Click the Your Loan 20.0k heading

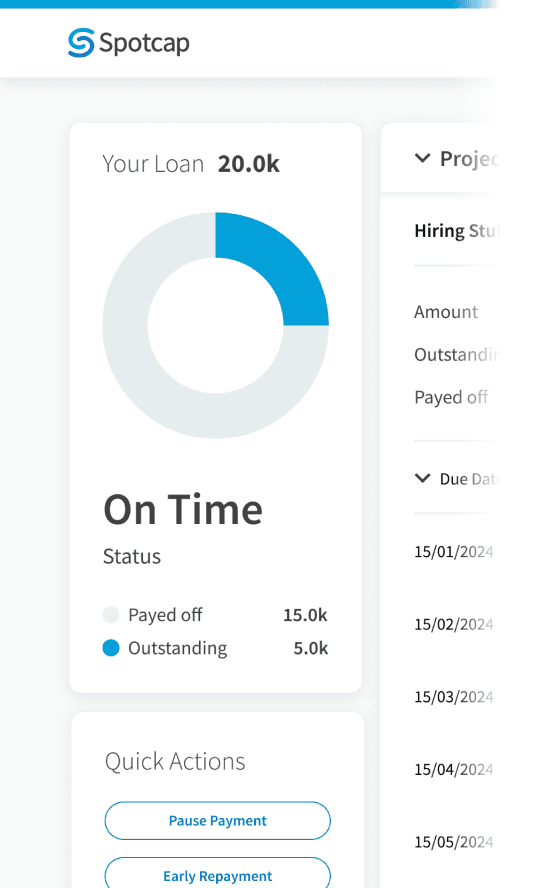pyautogui.click(x=191, y=164)
